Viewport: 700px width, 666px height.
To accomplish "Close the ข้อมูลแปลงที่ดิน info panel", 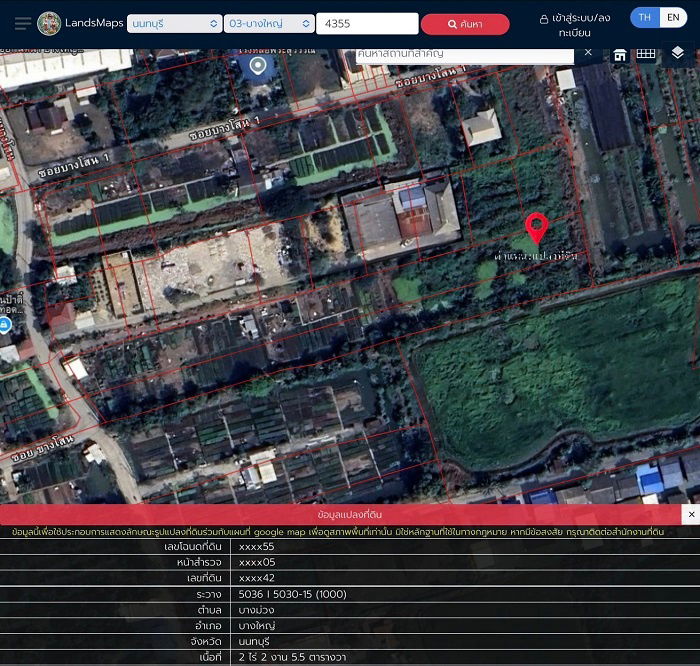I will (x=690, y=514).
